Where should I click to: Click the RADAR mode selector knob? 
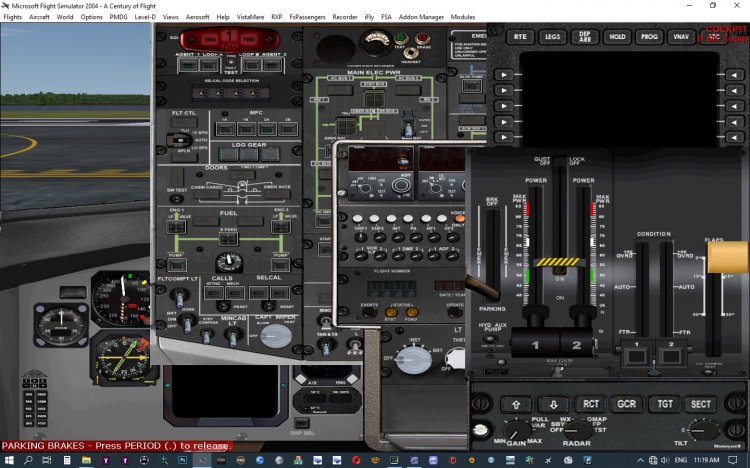pos(577,430)
